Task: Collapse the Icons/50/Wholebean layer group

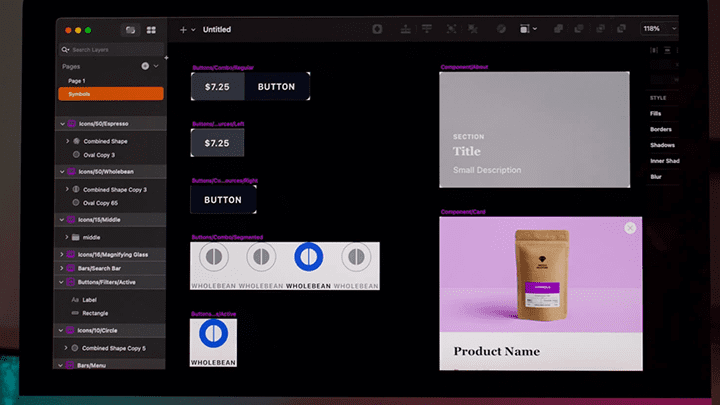Action: [x=62, y=172]
